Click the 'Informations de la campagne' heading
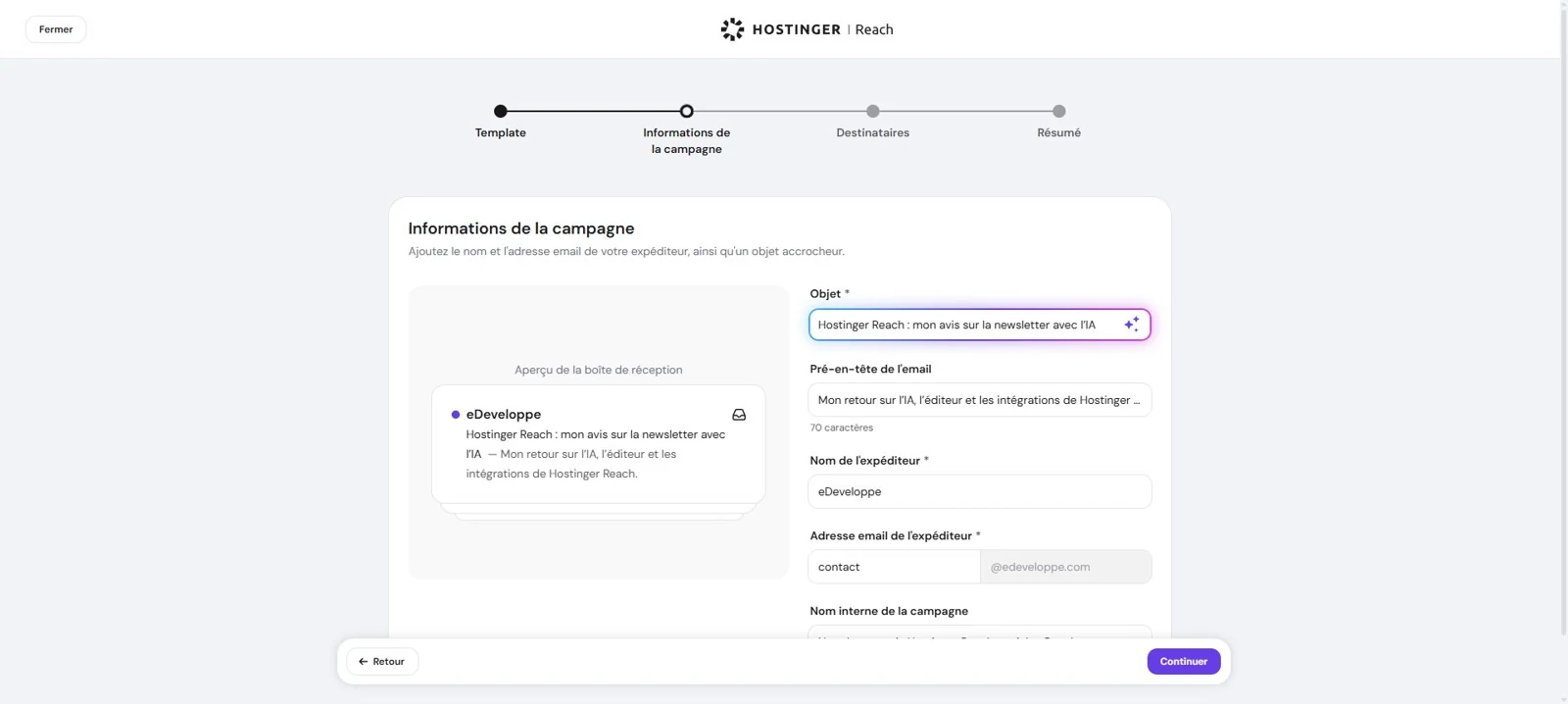 [521, 228]
